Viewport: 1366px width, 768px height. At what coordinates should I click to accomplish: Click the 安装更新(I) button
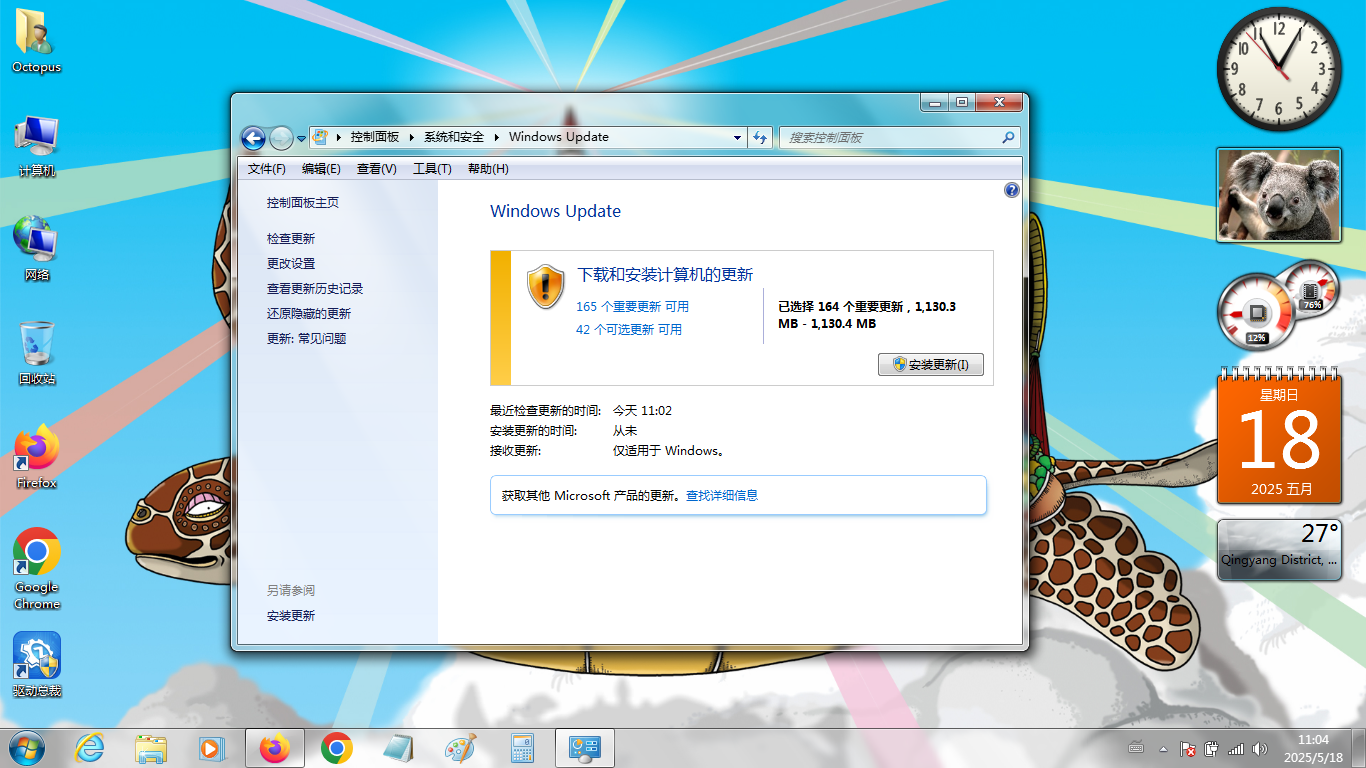931,365
